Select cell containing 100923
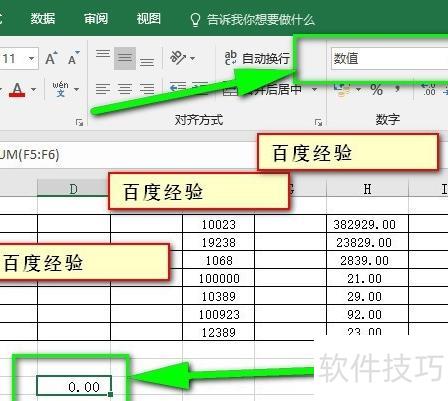Screen dimensions: 448x401 (219, 314)
